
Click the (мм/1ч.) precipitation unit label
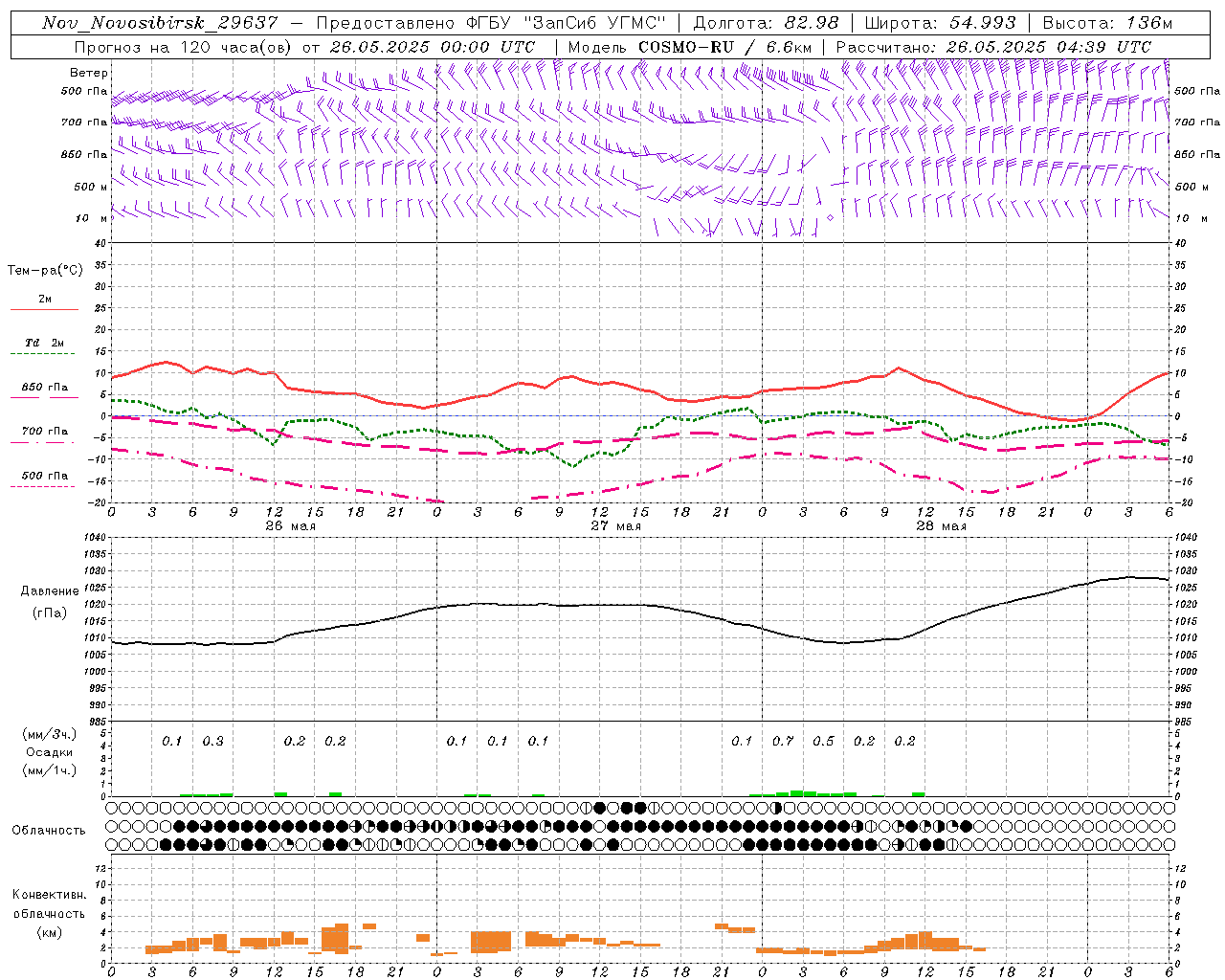coord(50,770)
